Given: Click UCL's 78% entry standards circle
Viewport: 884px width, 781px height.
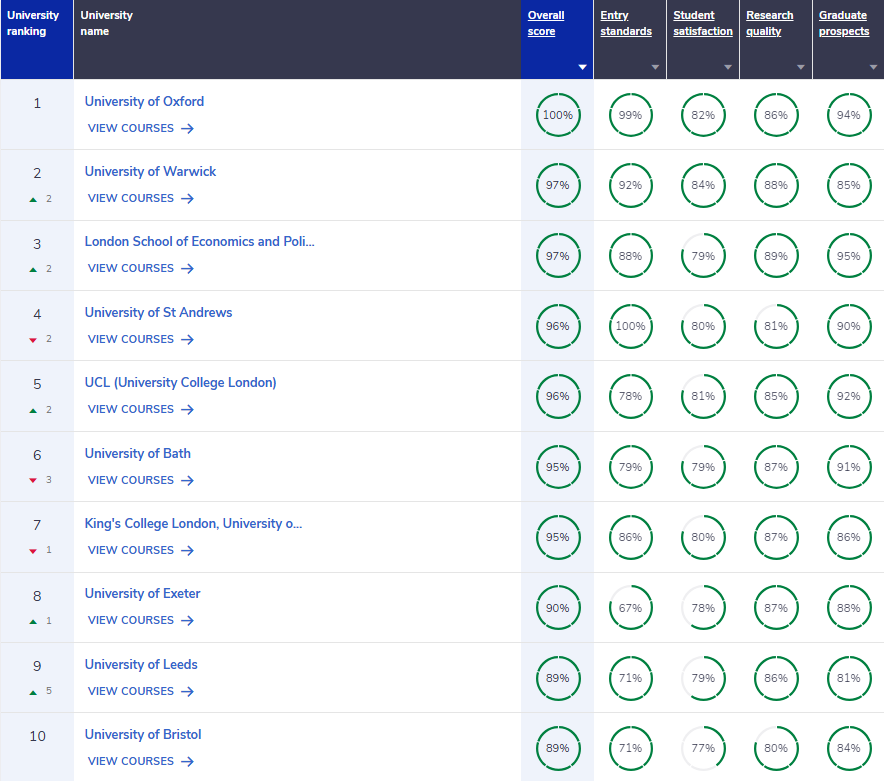Looking at the screenshot, I should point(630,396).
